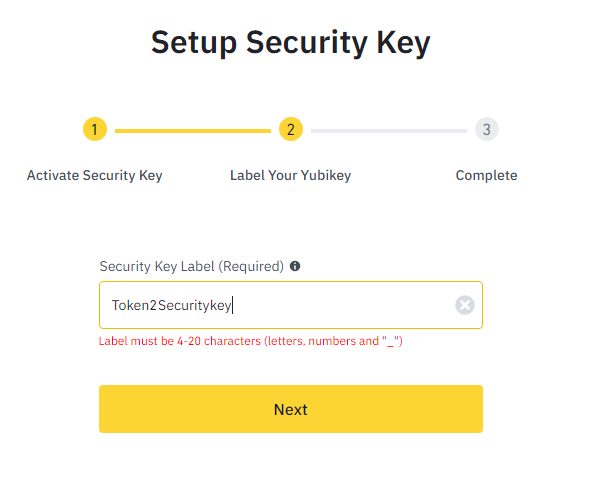Viewport: 605px width, 487px height.
Task: Click the typed text Token2Securitykey
Action: click(172, 305)
